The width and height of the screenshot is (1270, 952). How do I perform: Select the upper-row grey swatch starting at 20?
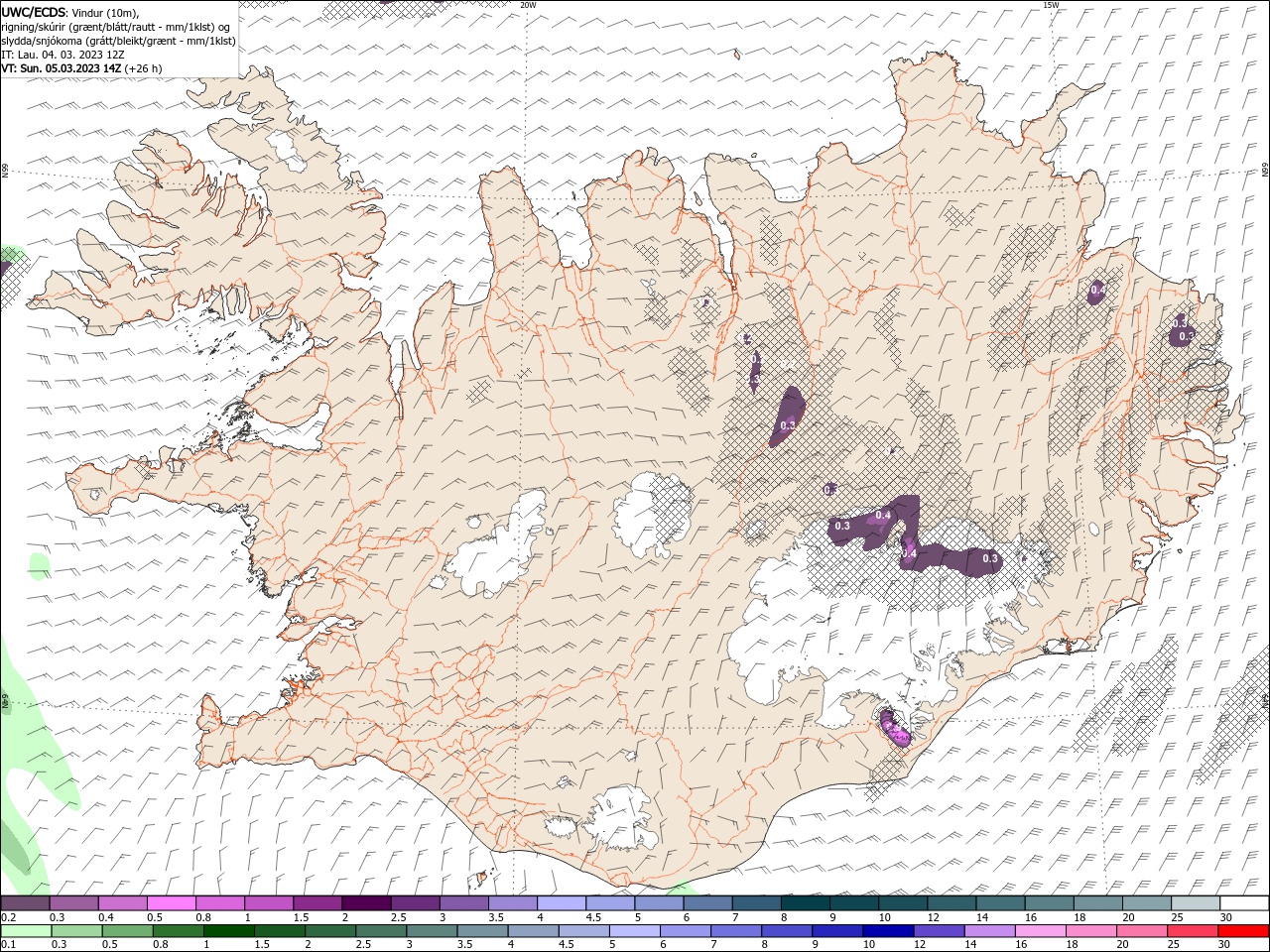1147,903
